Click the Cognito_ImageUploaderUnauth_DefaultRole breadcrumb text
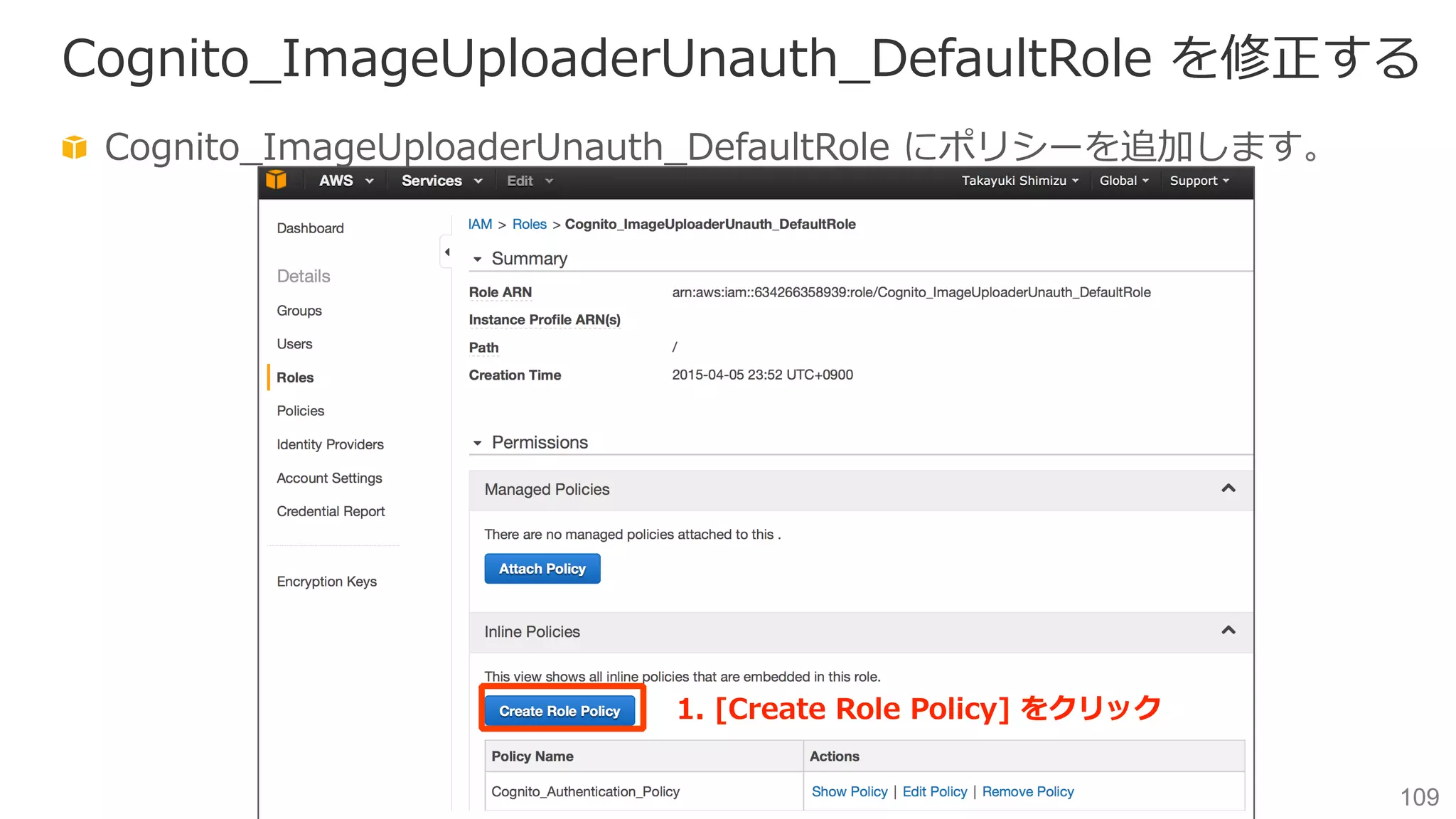Screen dimensions: 1456x819 (710, 224)
